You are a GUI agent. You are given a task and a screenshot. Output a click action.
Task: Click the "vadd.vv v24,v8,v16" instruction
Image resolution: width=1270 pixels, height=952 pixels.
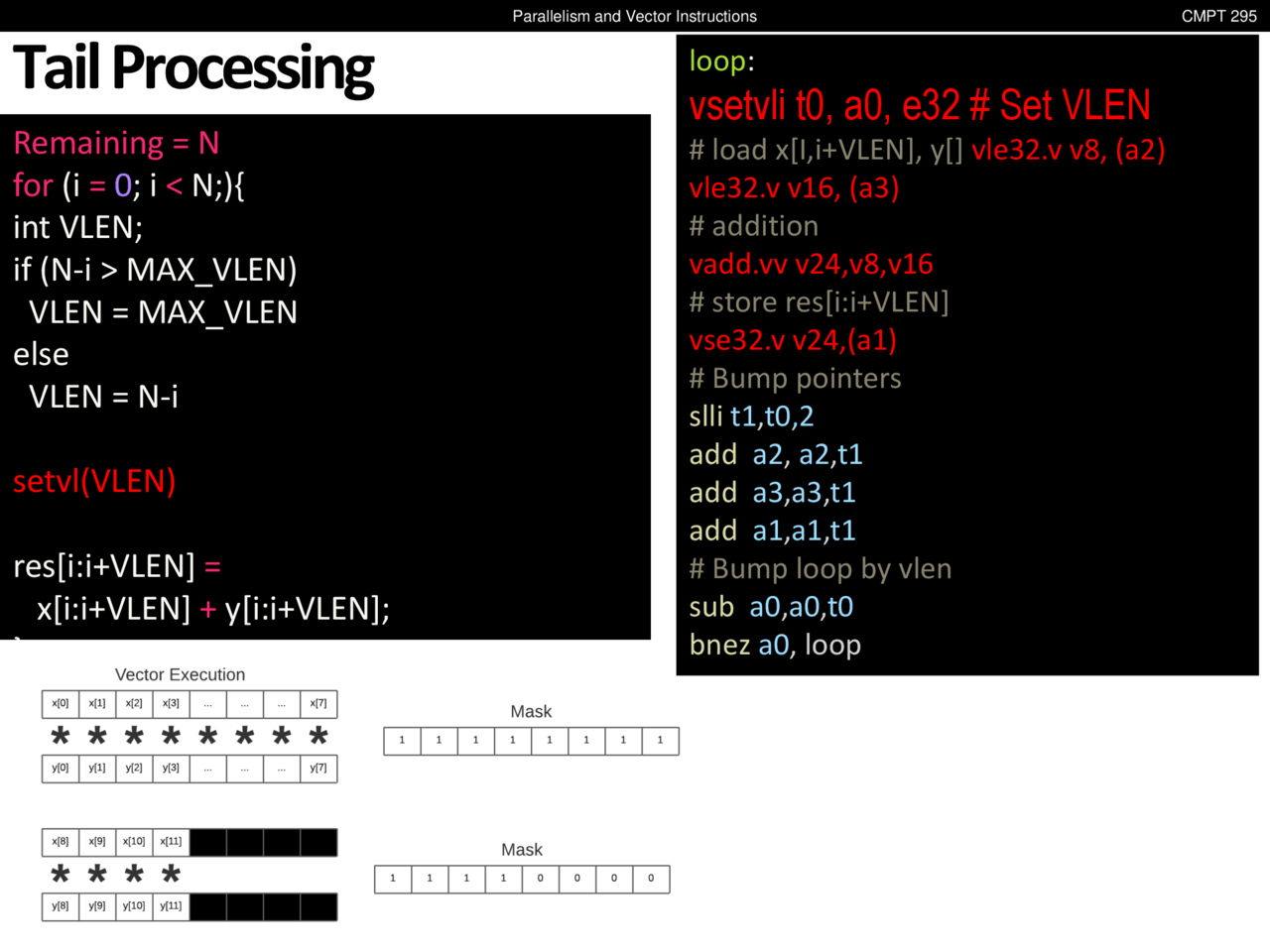[x=811, y=264]
